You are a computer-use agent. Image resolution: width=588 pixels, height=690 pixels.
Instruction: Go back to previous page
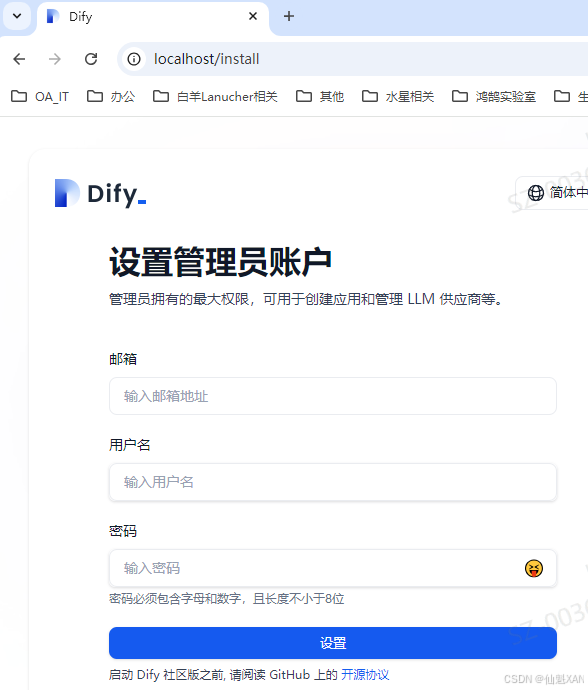19,59
